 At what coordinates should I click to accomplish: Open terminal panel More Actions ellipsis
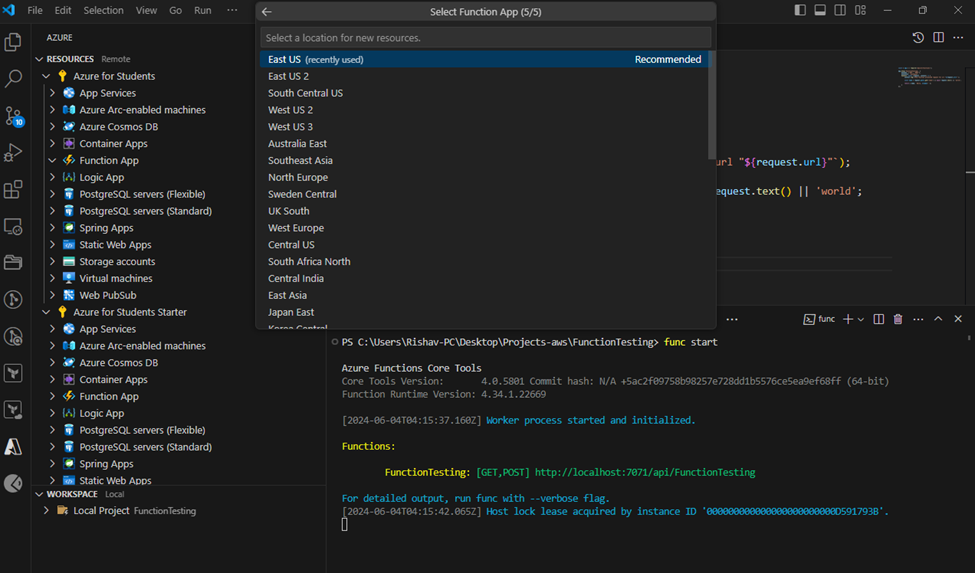[918, 319]
